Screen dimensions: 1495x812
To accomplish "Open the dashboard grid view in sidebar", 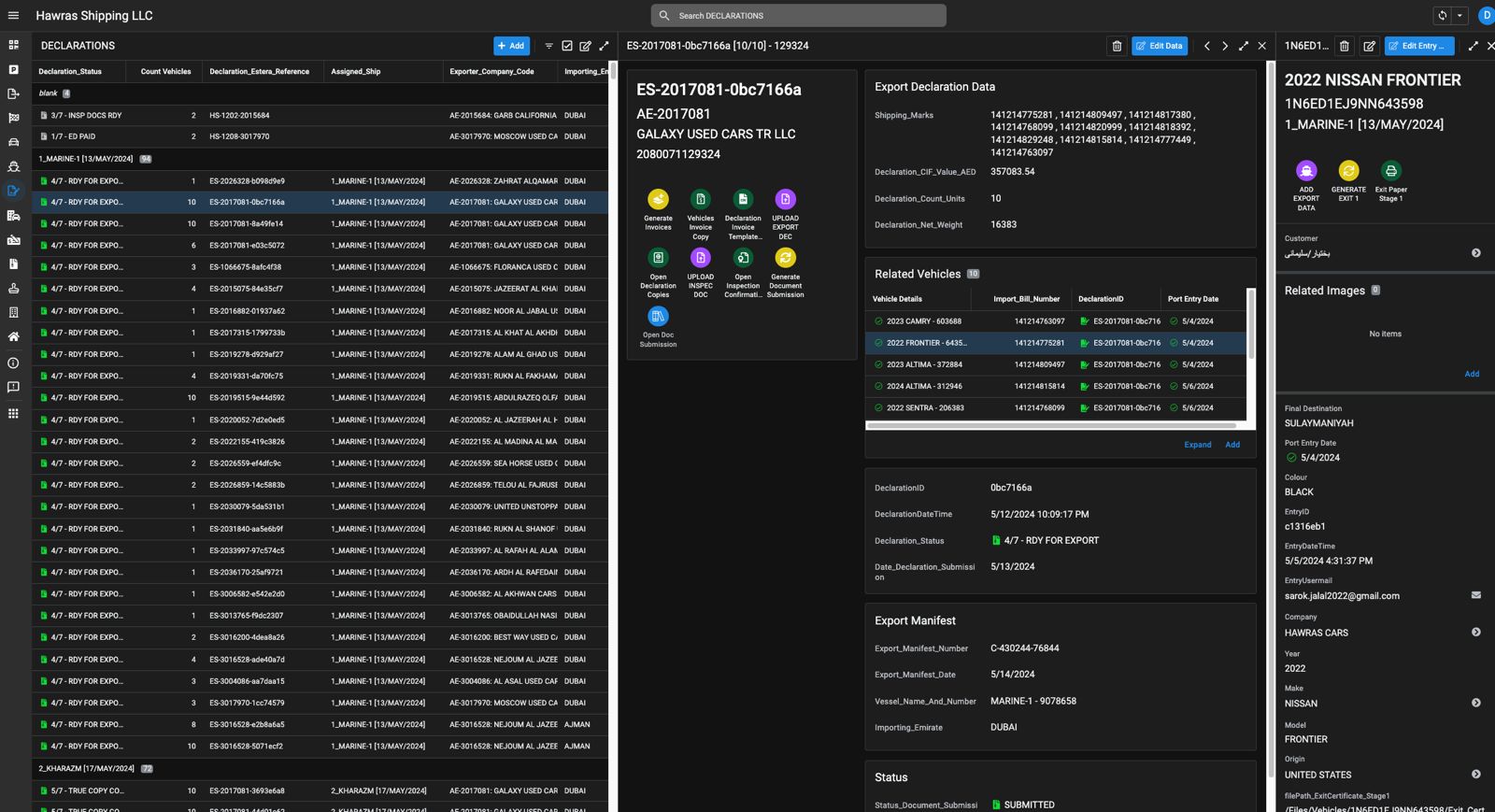I will point(13,45).
